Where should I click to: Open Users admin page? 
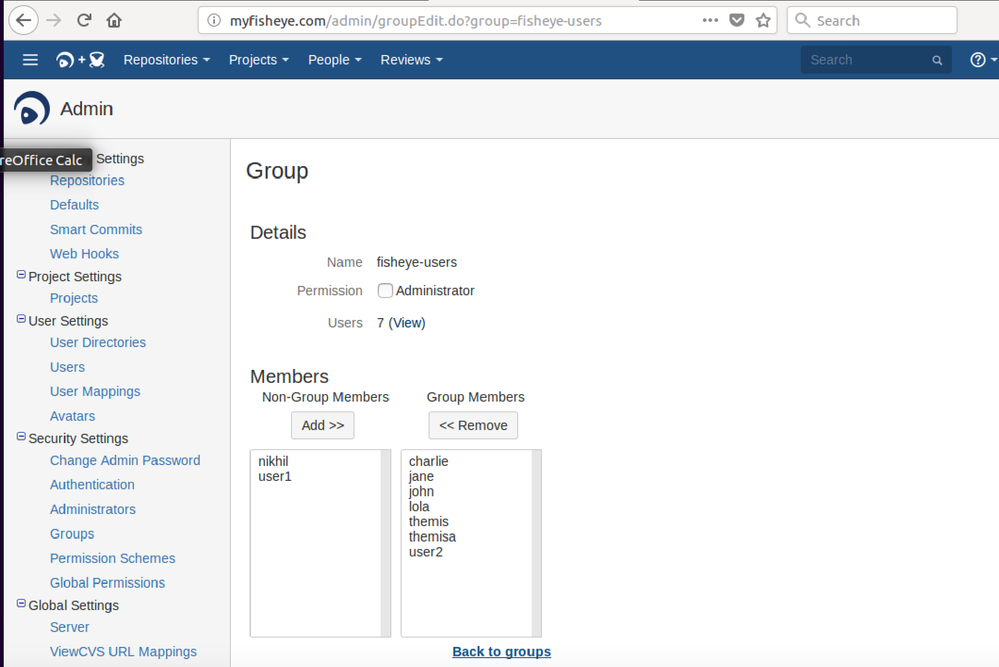68,367
